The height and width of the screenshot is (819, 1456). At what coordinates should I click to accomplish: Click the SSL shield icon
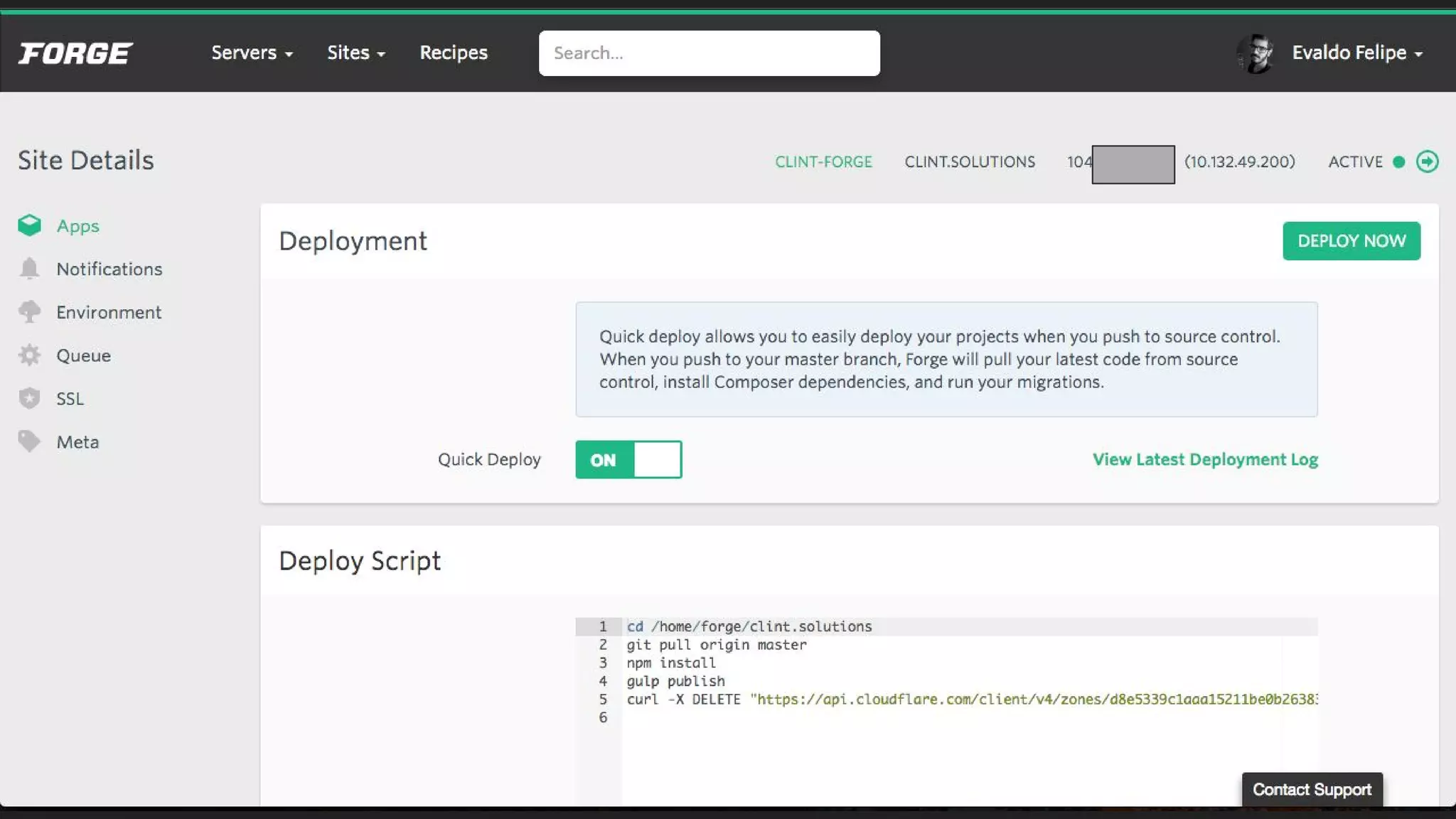pyautogui.click(x=29, y=398)
